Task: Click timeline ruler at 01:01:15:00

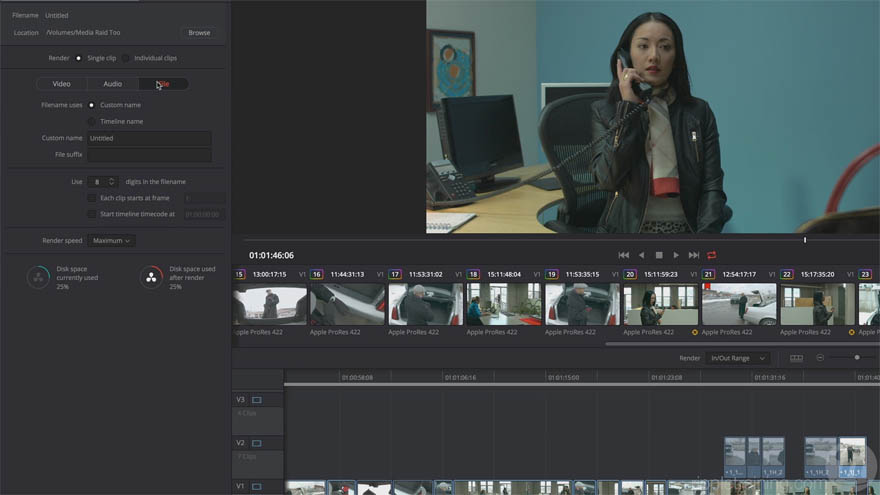Action: 563,378
